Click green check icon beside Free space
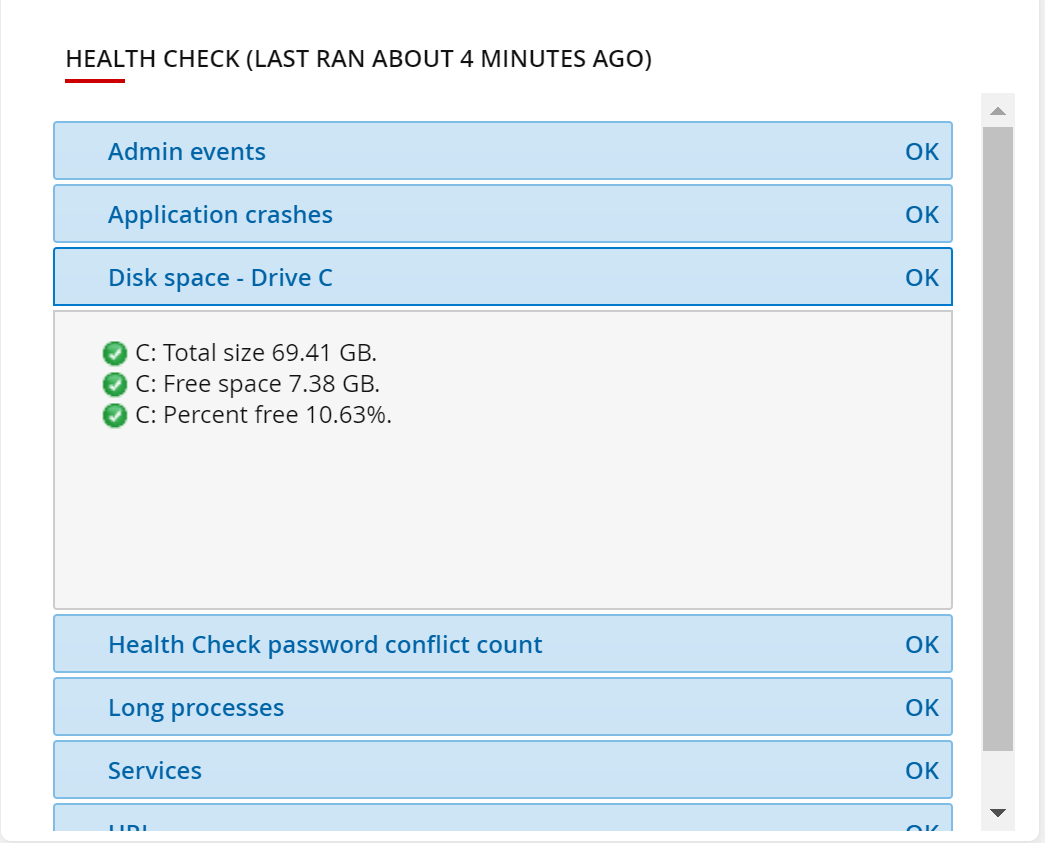1045x843 pixels. coord(115,384)
